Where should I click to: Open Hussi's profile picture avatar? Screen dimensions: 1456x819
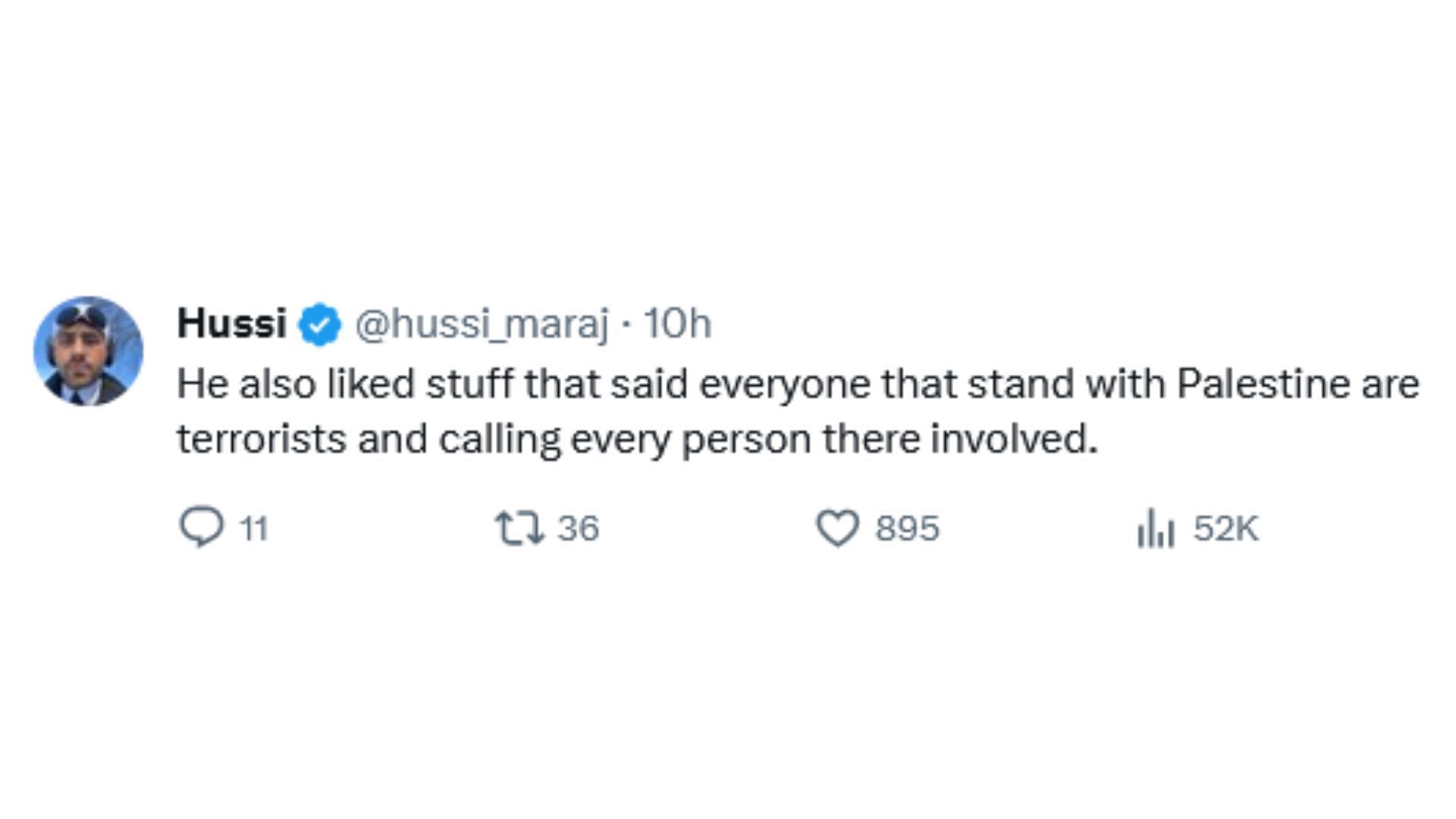tap(89, 351)
